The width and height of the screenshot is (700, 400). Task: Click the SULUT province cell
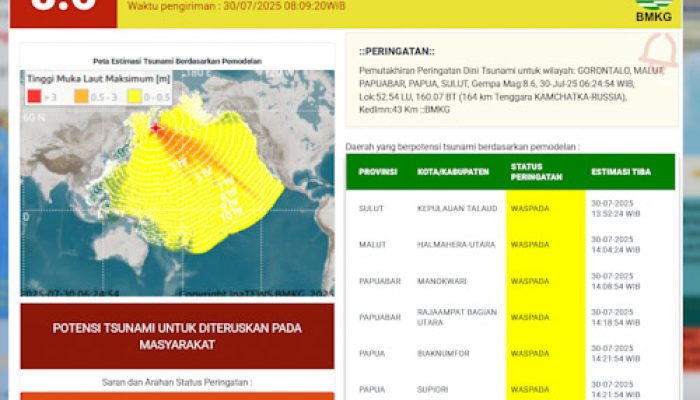pyautogui.click(x=371, y=208)
